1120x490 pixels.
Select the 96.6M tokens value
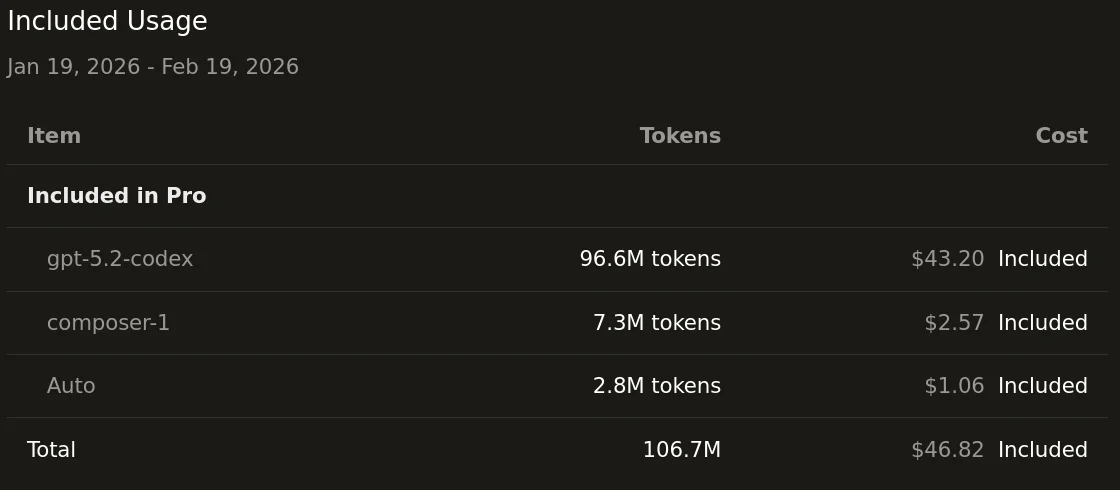650,259
